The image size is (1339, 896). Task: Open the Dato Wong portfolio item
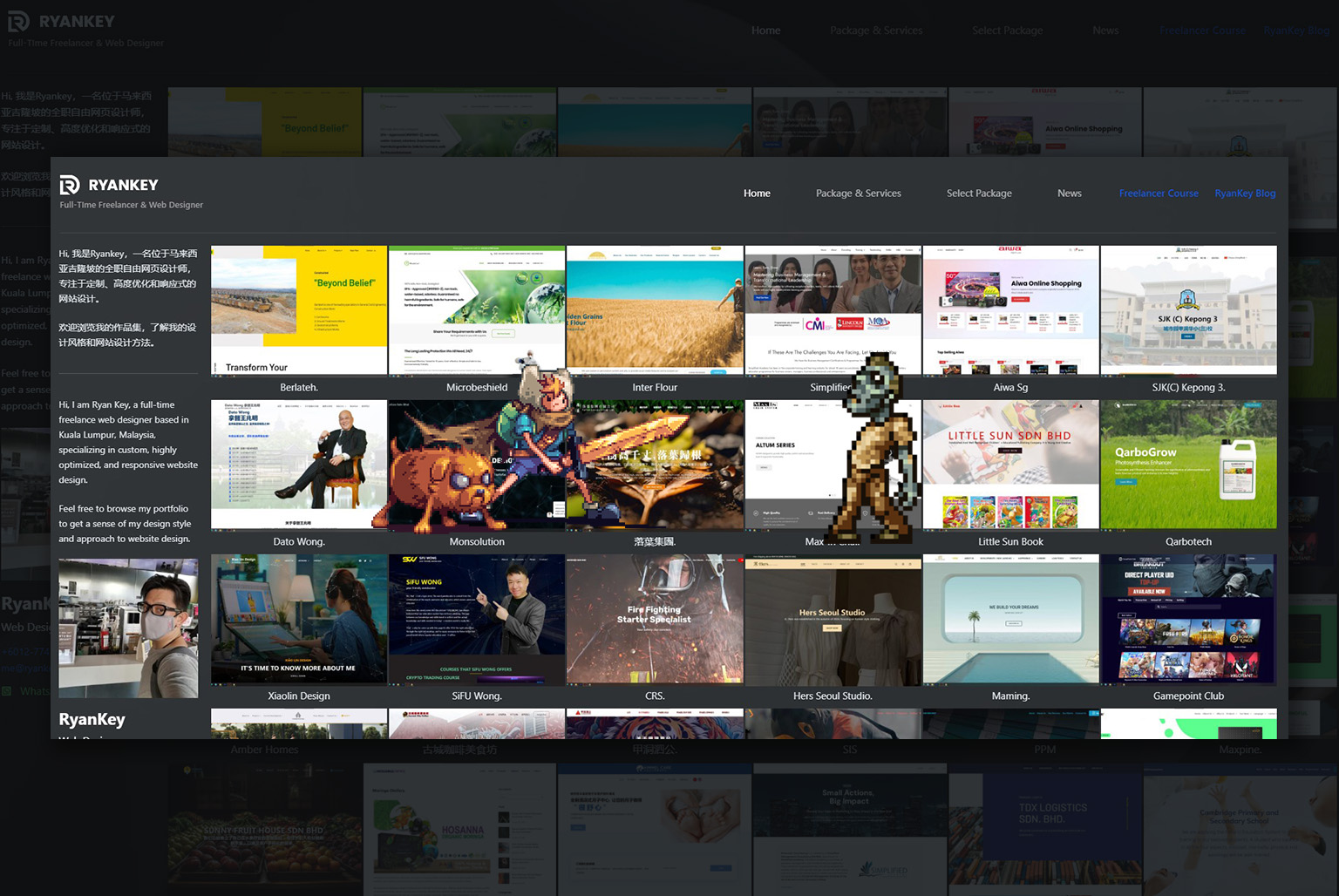[x=299, y=464]
